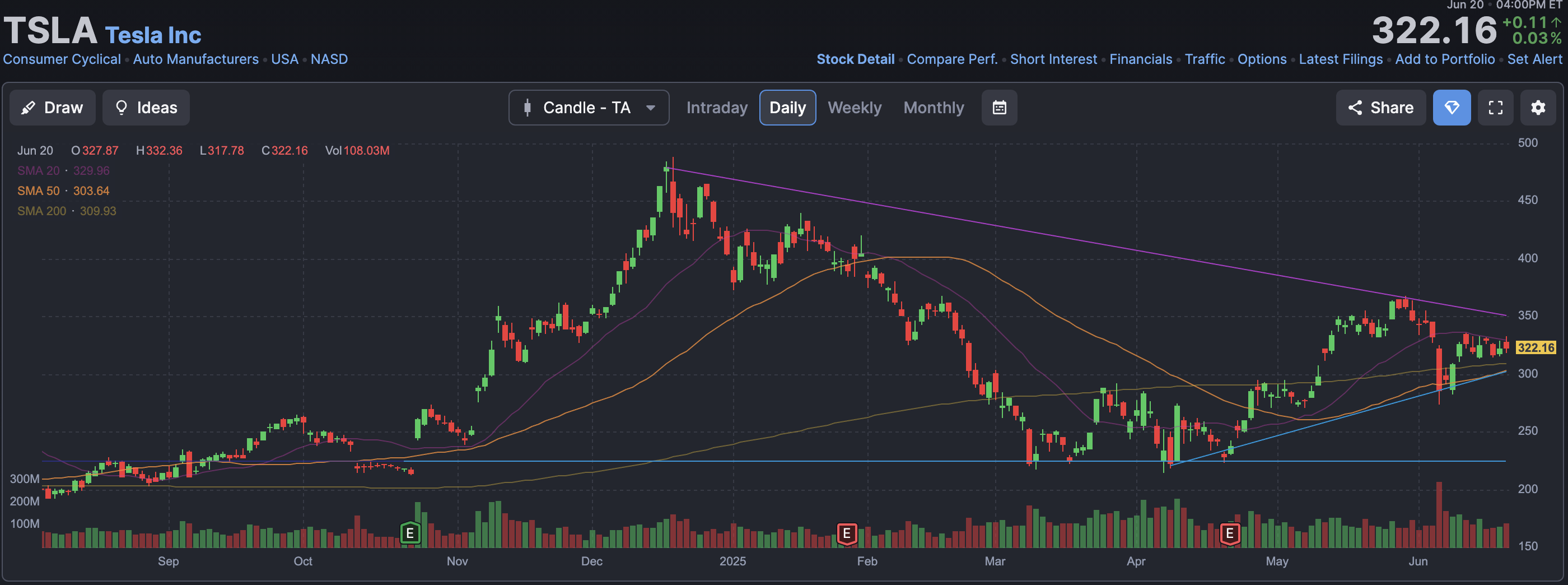Click the Tesla Inc company name
1568x585 pixels.
point(153,35)
